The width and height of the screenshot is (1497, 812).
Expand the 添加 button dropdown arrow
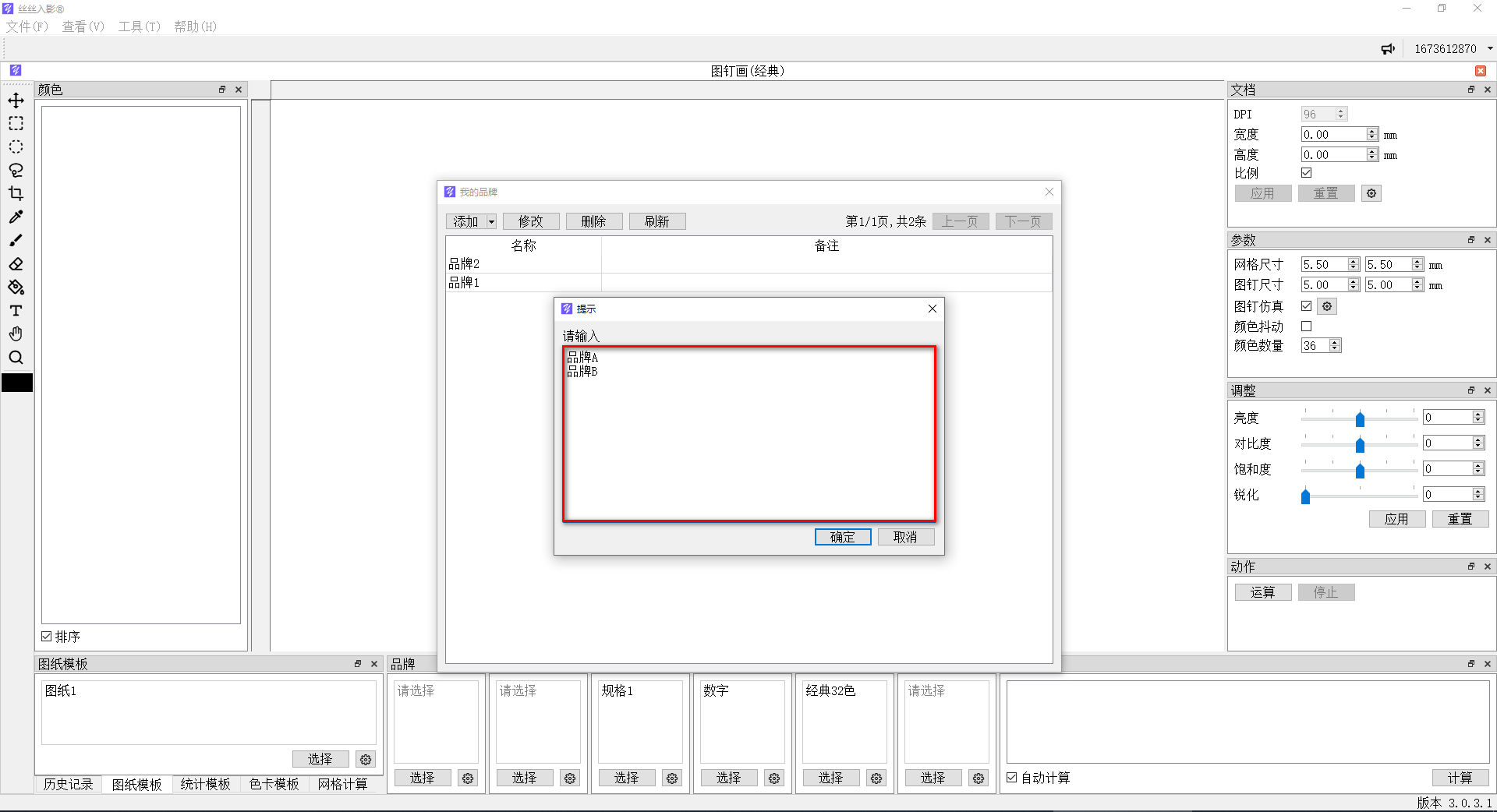tap(491, 222)
